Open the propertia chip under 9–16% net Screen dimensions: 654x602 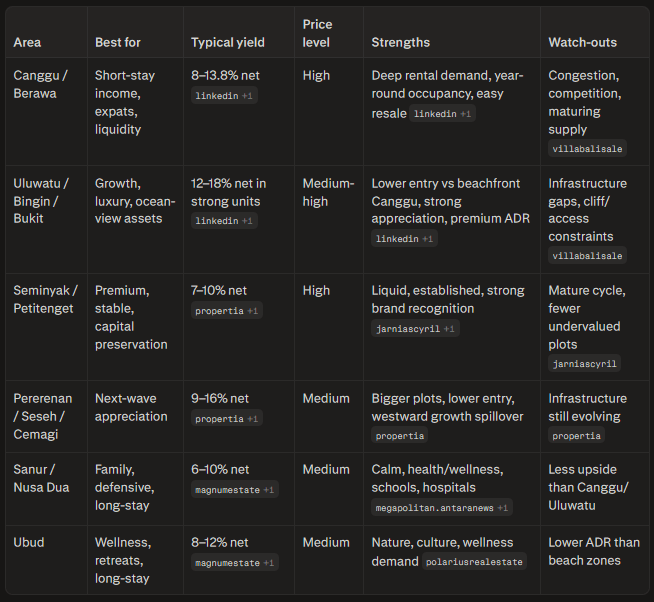point(226,418)
